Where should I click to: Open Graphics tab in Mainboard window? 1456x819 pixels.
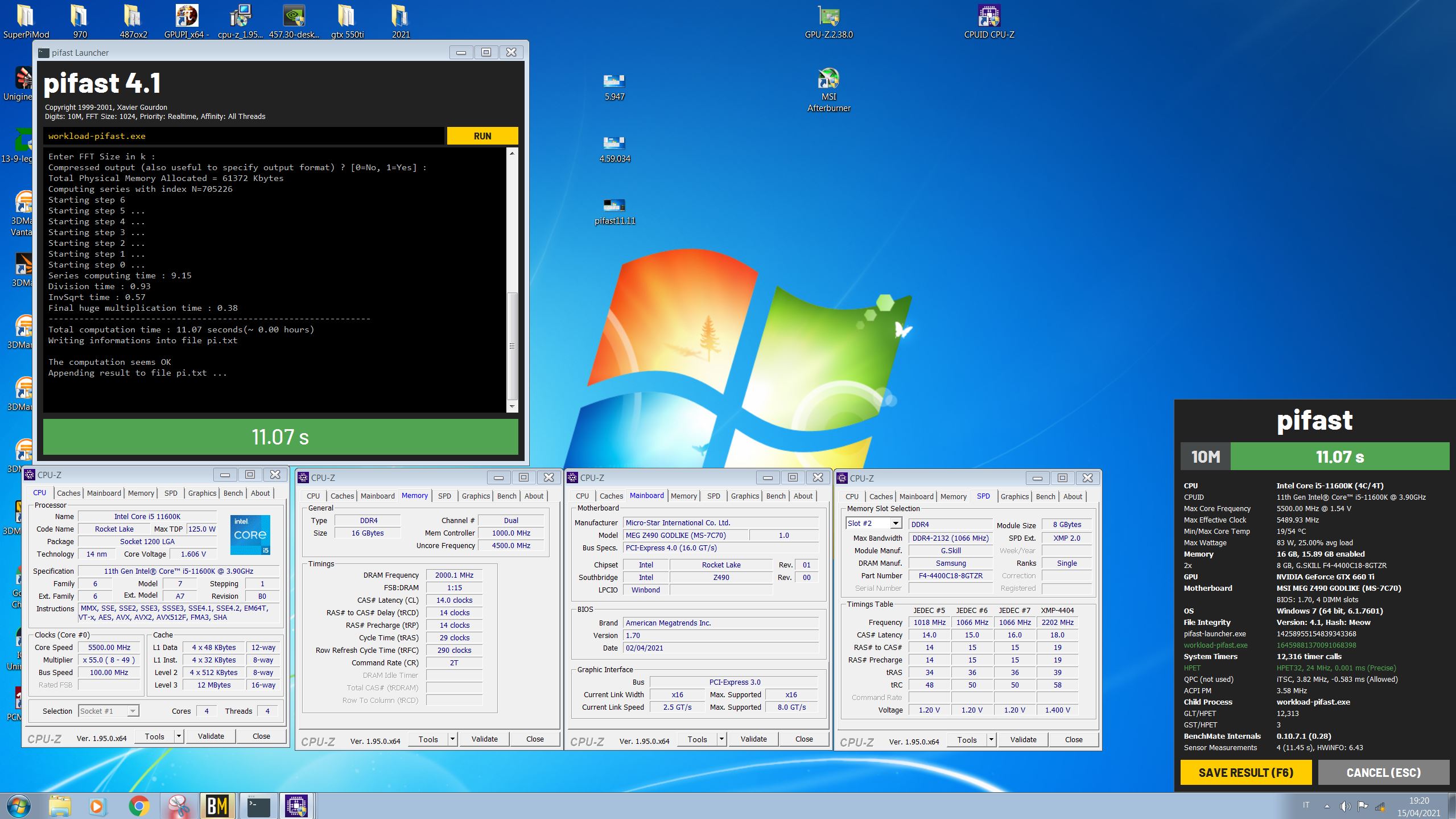coord(745,496)
